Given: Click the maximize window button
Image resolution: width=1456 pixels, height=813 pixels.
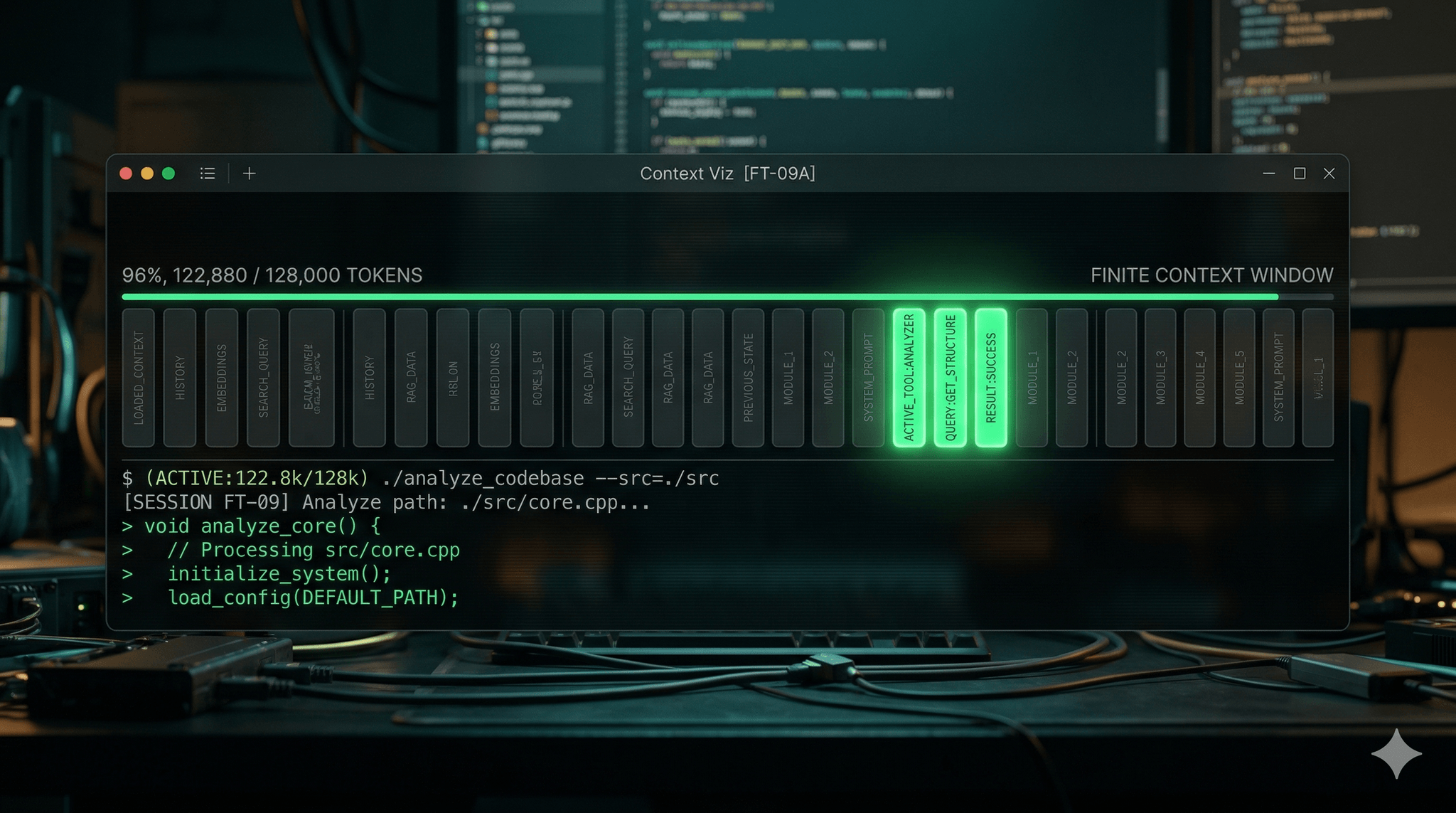Looking at the screenshot, I should pyautogui.click(x=1300, y=174).
